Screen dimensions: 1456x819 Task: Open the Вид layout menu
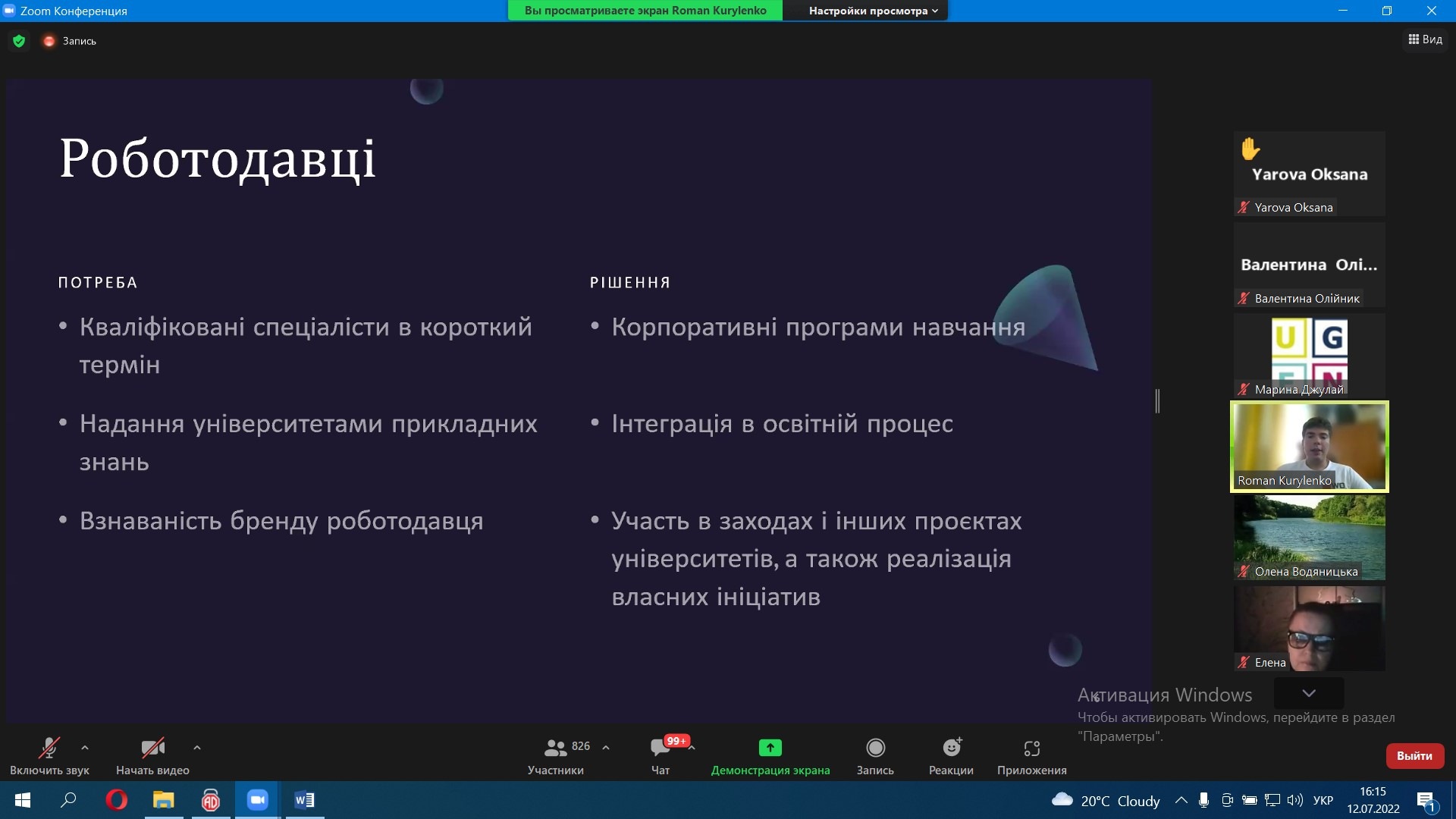[x=1425, y=39]
